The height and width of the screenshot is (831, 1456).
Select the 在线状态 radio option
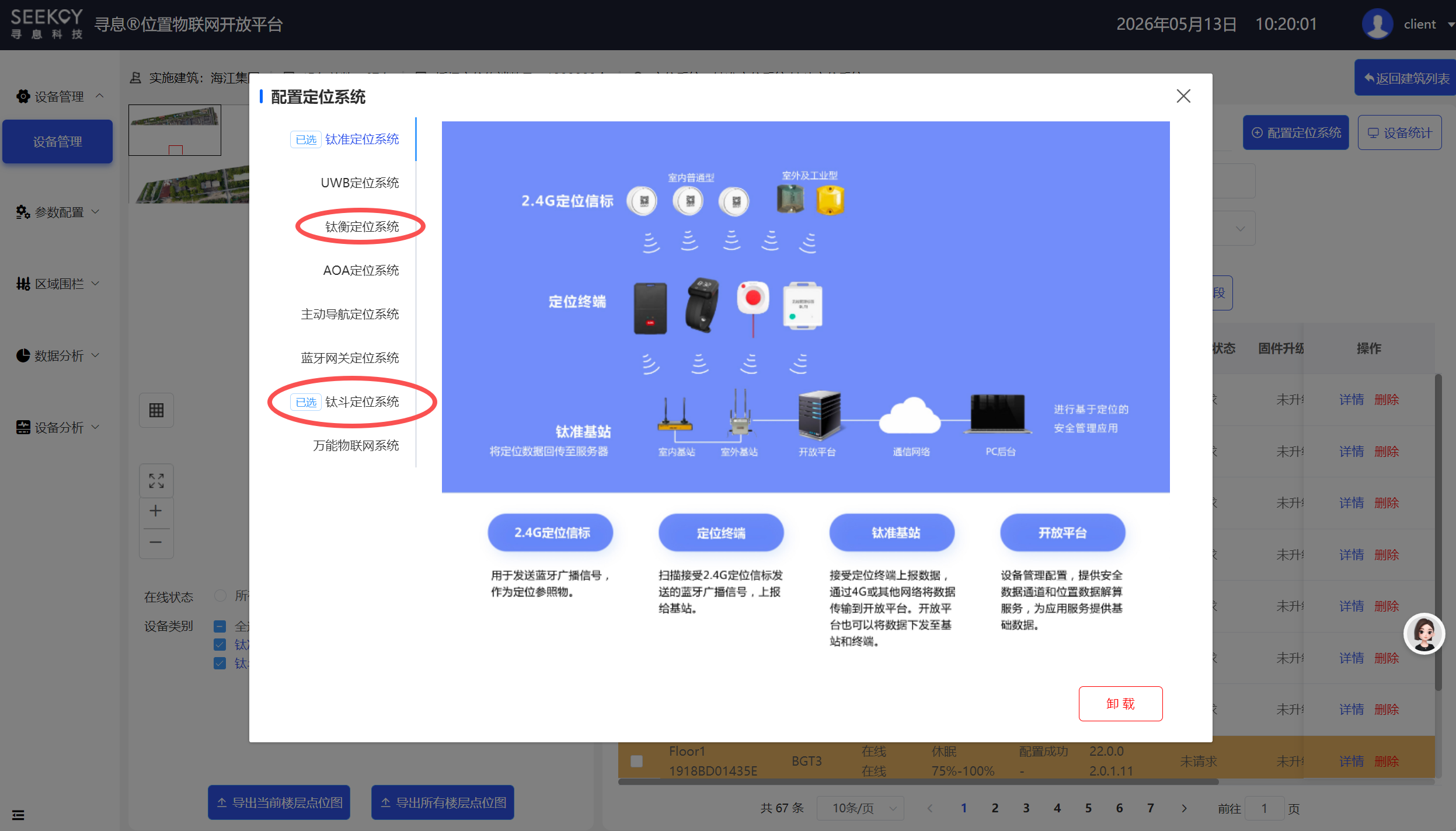220,596
